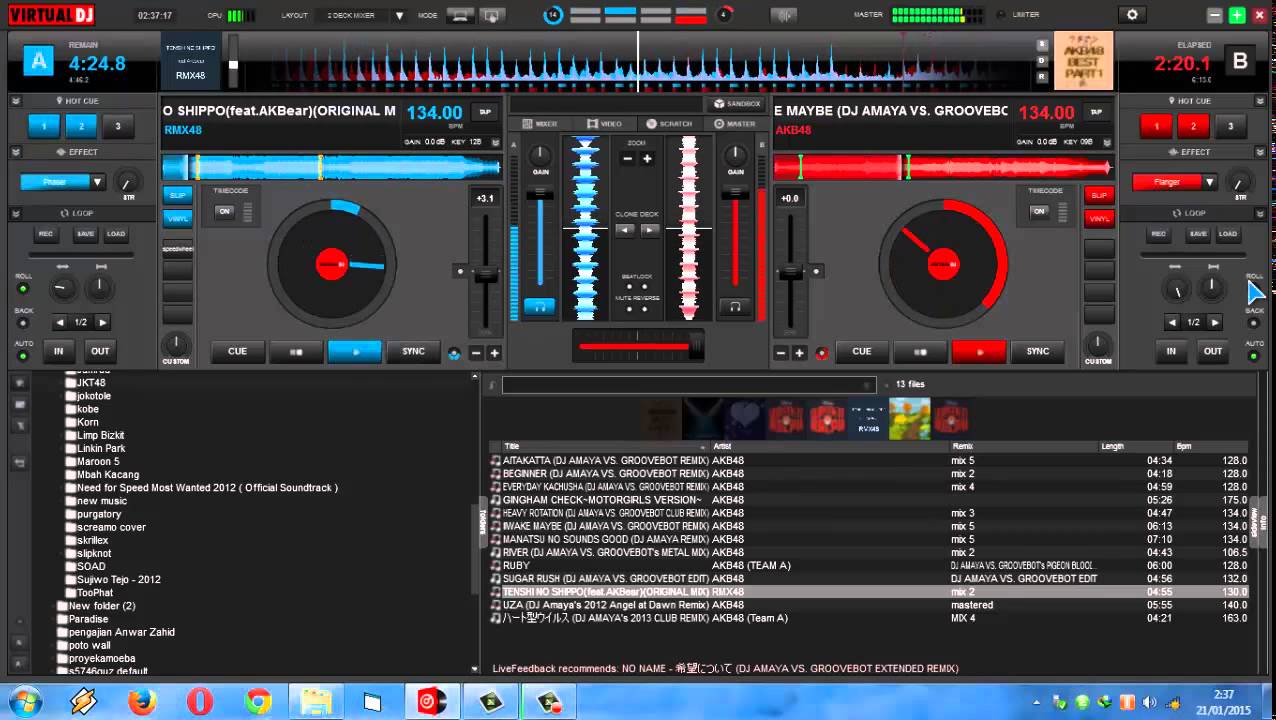Screen dimensions: 1276x720
Task: Click deck A stop button
Action: click(295, 351)
